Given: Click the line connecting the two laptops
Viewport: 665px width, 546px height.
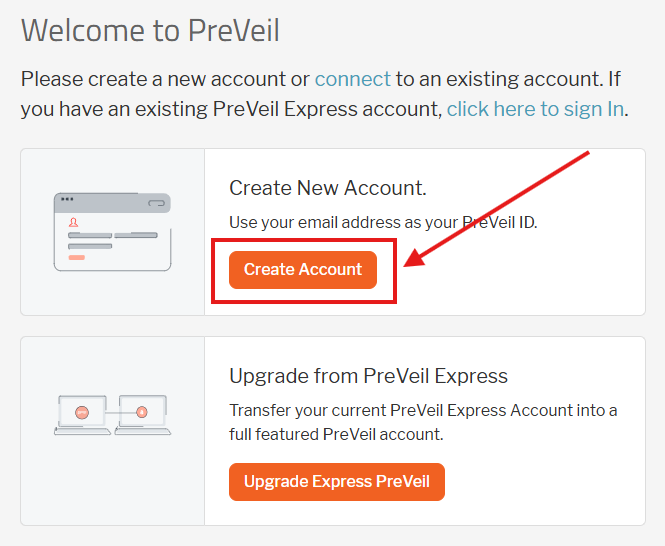Looking at the screenshot, I should 112,410.
